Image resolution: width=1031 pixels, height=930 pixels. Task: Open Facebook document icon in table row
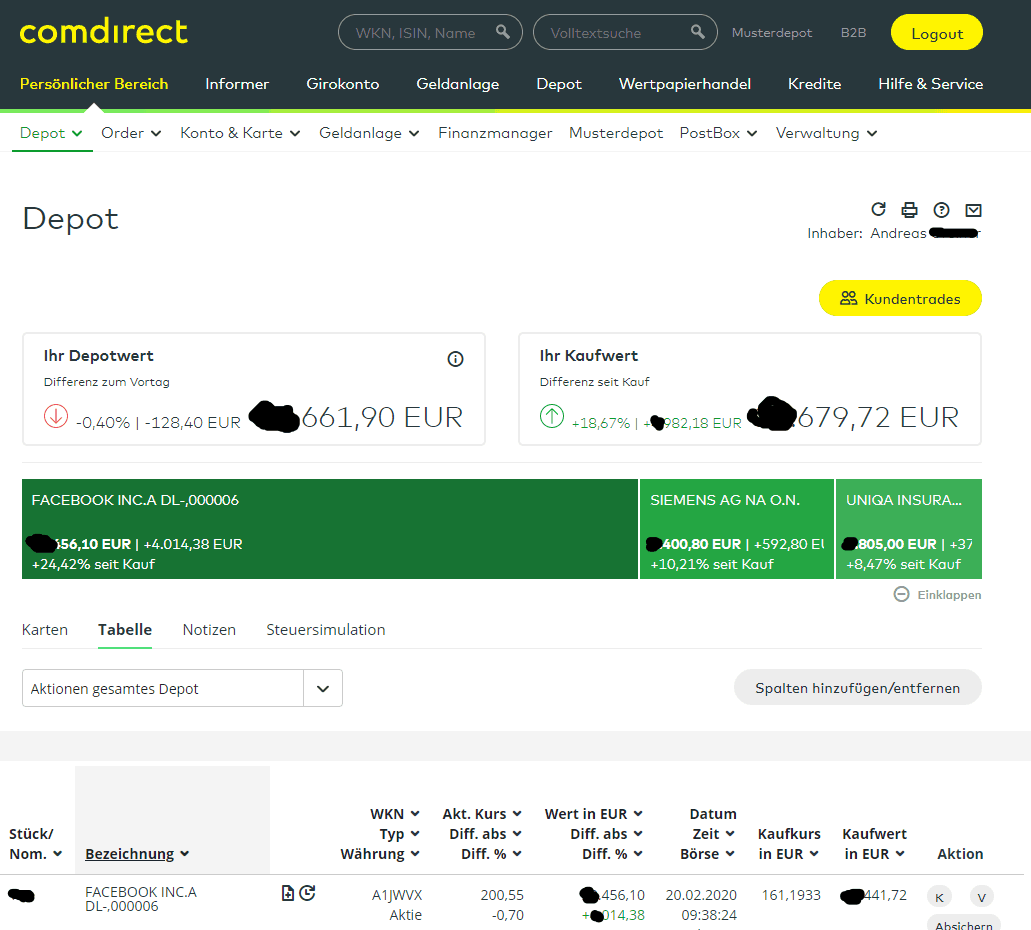pos(287,893)
